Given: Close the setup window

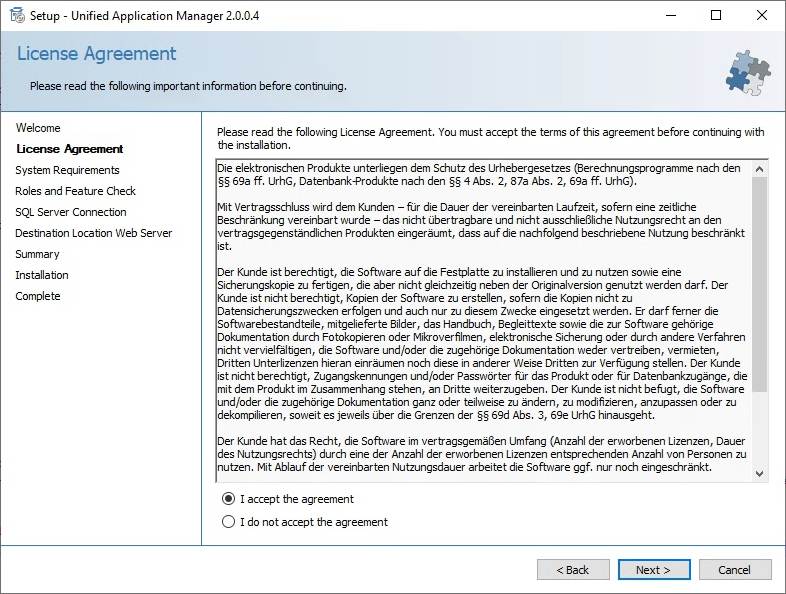Looking at the screenshot, I should (761, 16).
